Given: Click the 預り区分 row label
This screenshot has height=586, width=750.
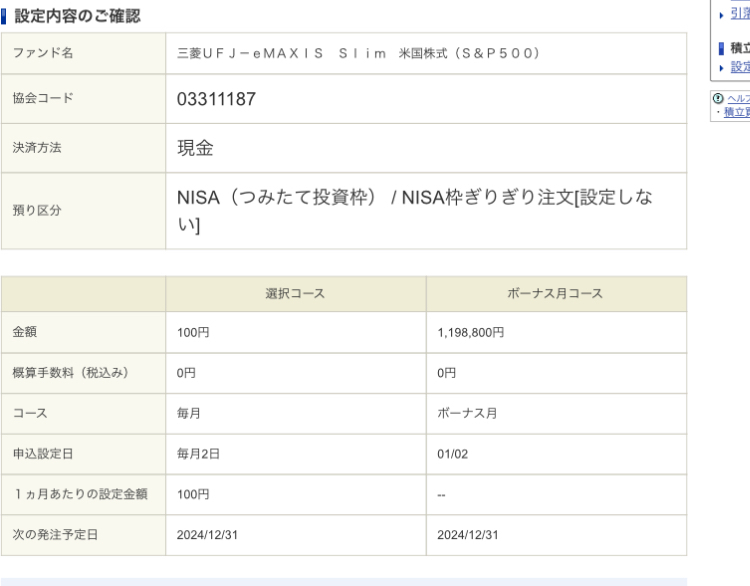Looking at the screenshot, I should 37,210.
